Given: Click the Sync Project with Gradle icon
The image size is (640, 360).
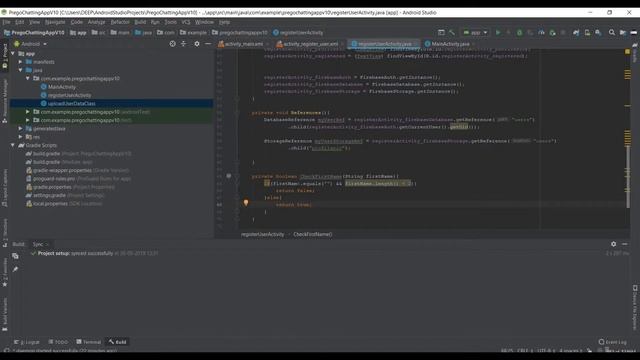Looking at the screenshot, I should 576,33.
